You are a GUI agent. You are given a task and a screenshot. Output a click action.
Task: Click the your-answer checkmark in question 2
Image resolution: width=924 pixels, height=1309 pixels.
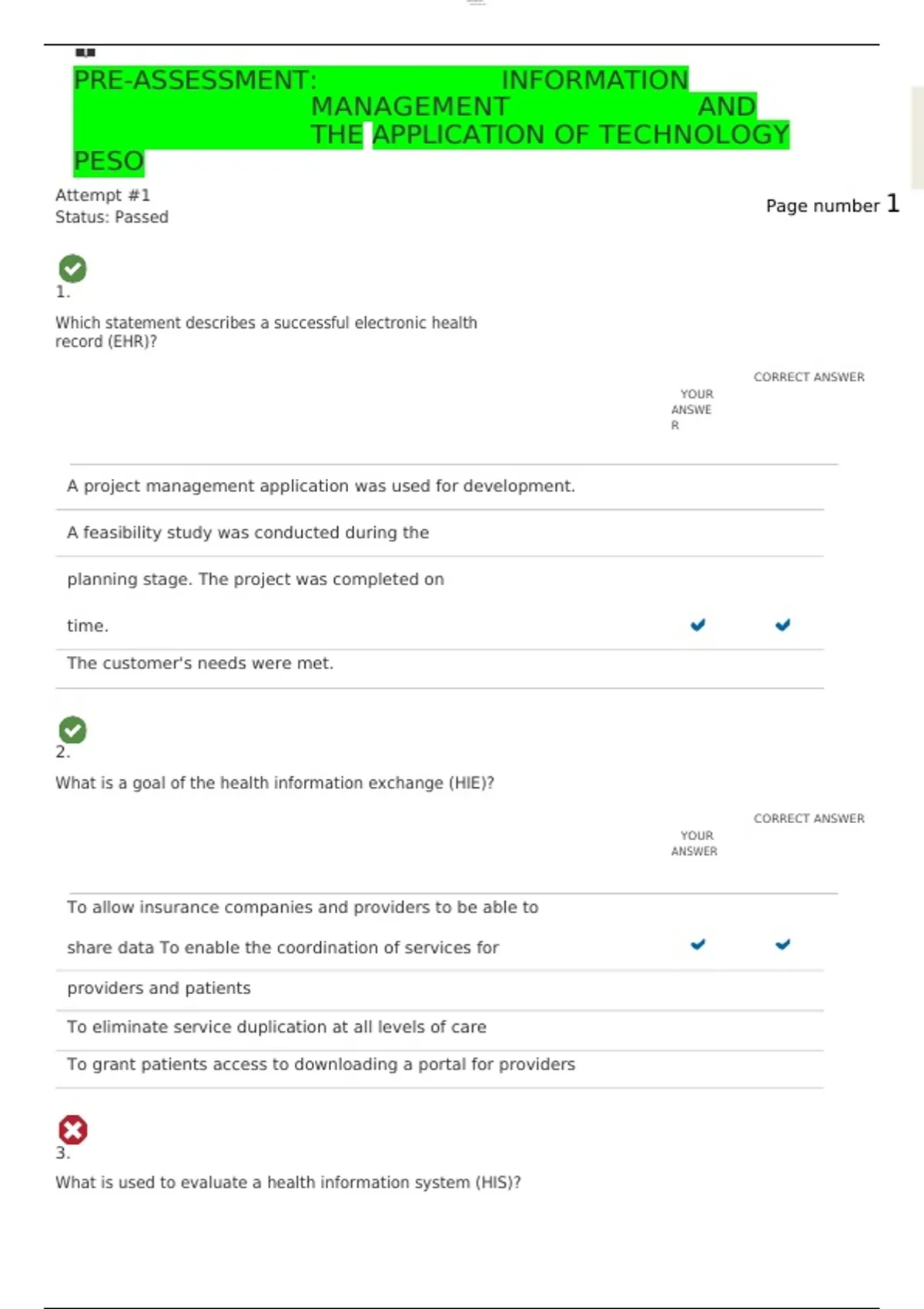pos(698,944)
